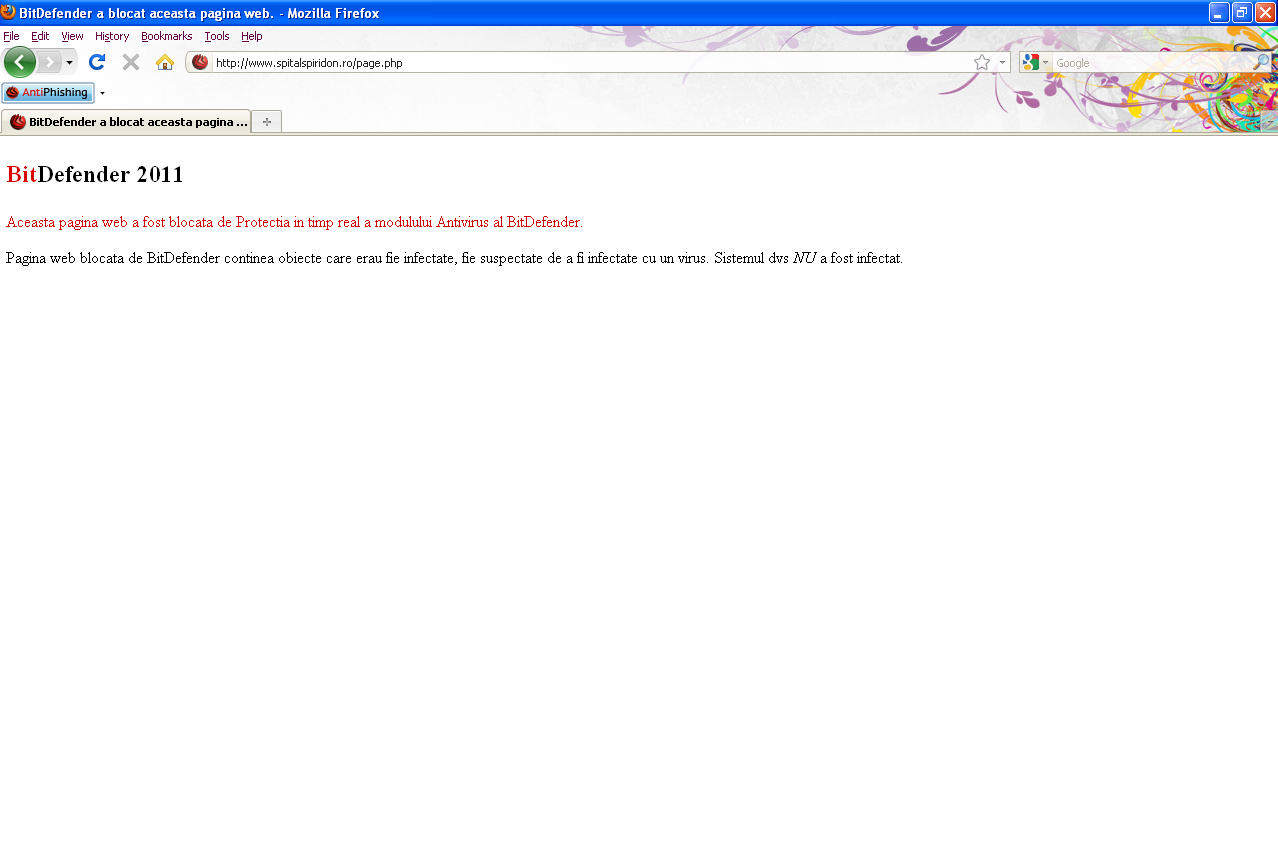Image resolution: width=1278 pixels, height=854 pixels.
Task: Click the Google search input box
Action: point(1152,62)
